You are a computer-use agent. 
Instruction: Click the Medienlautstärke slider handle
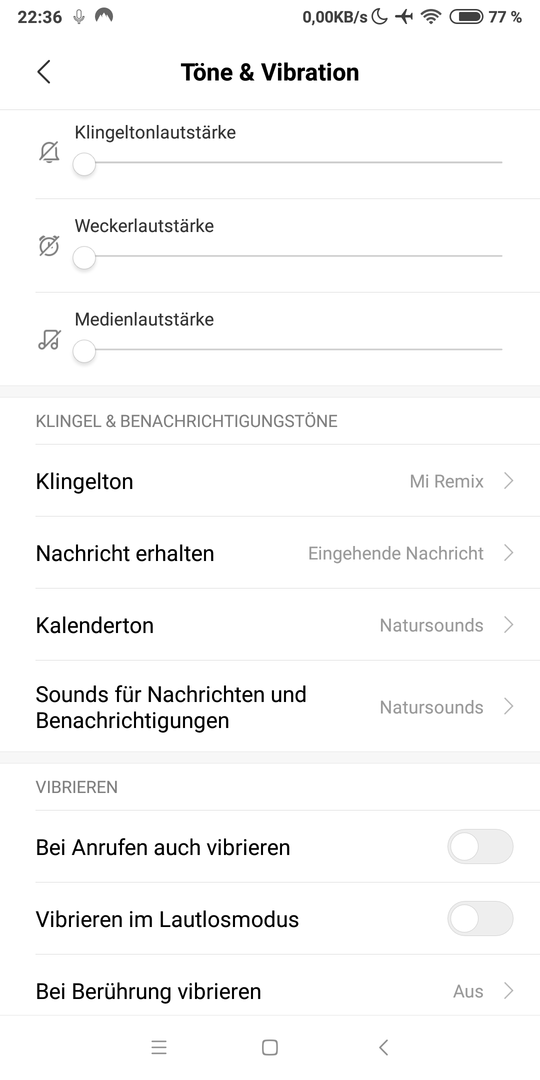84,351
